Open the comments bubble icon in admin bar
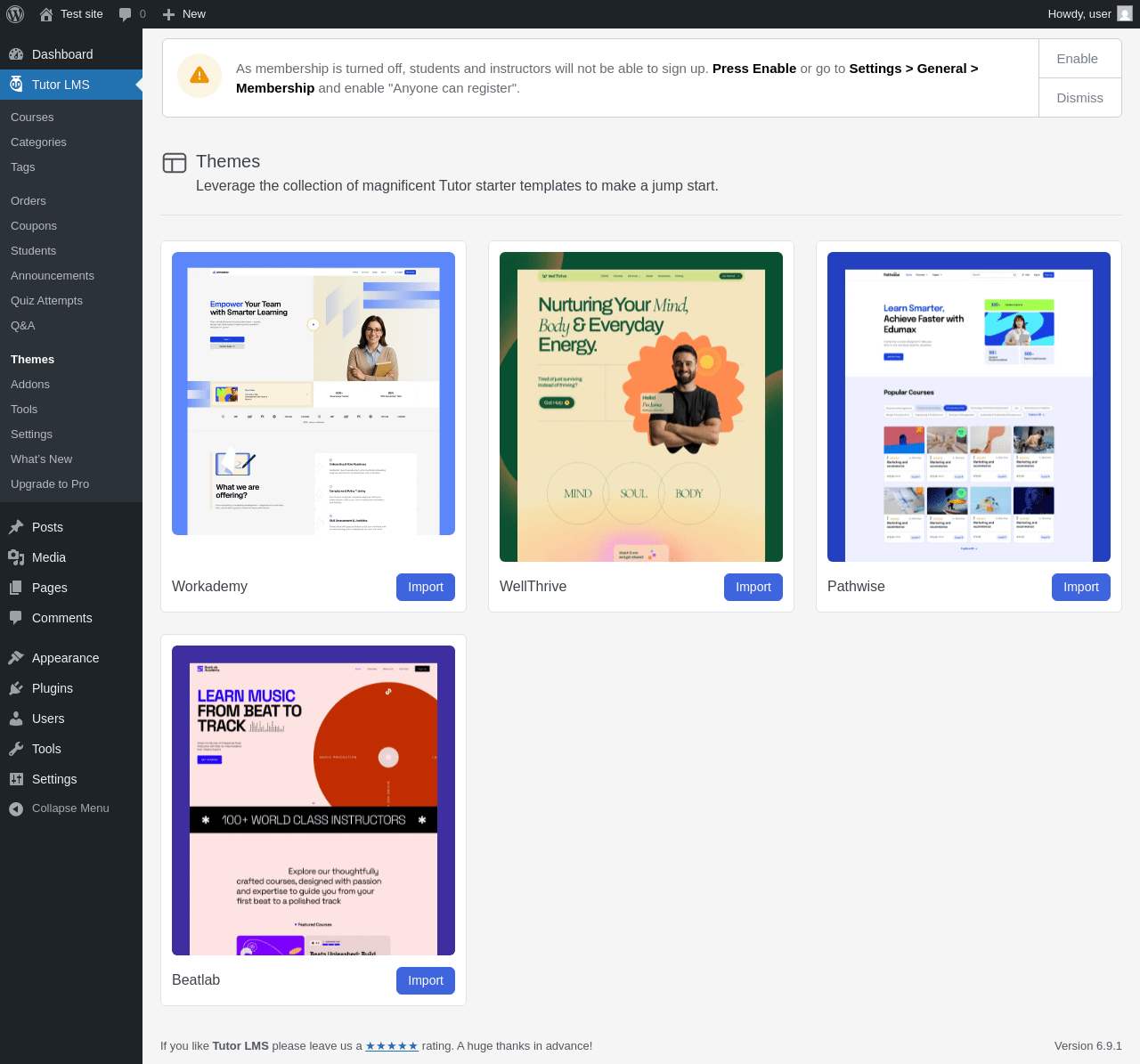 (126, 14)
